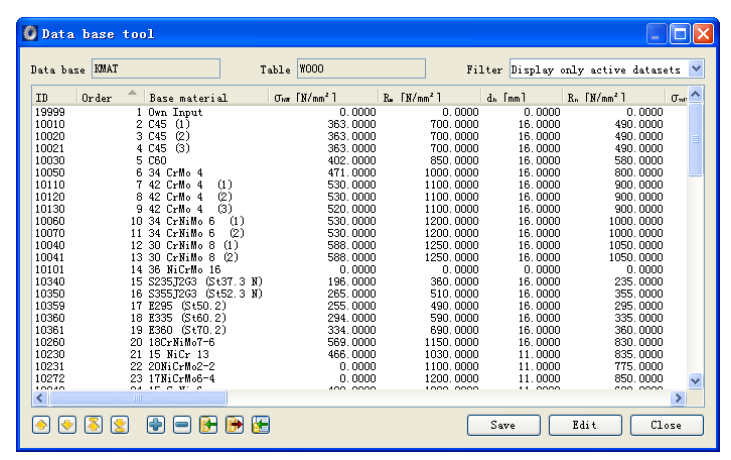Image resolution: width=731 pixels, height=460 pixels.
Task: Click the Edit button
Action: click(585, 425)
